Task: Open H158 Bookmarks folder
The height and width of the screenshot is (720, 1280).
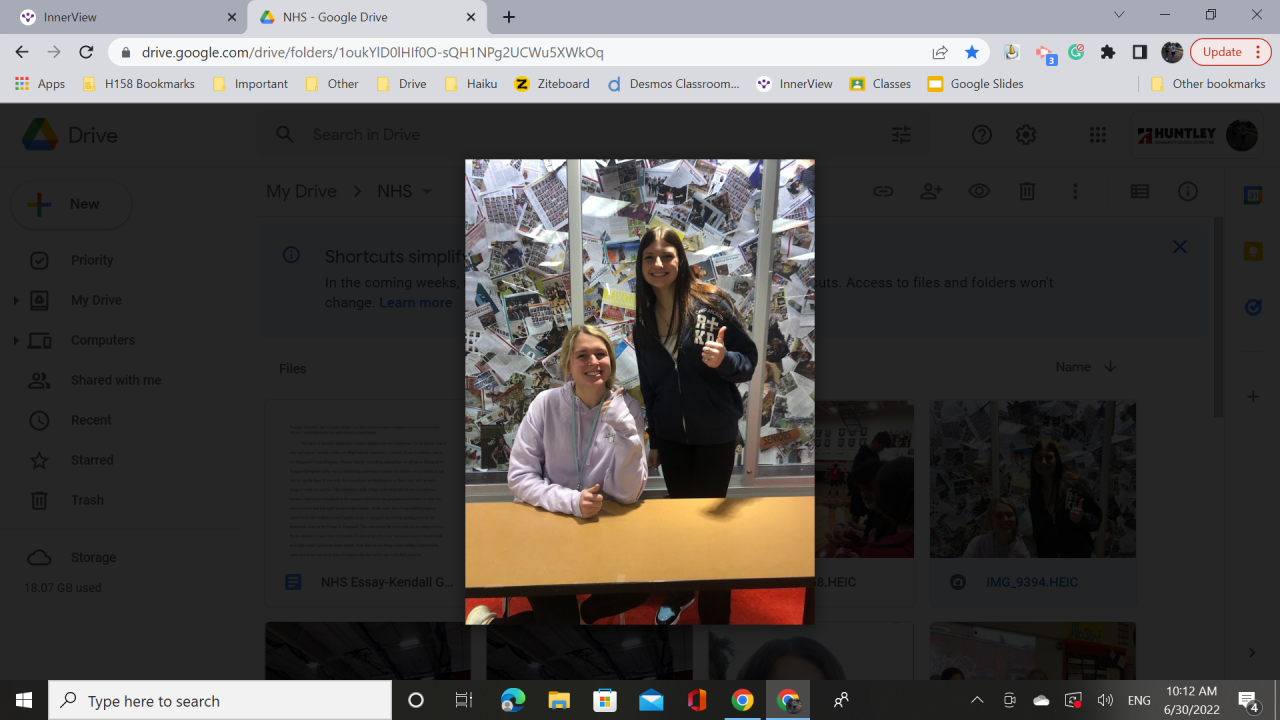Action: 139,84
